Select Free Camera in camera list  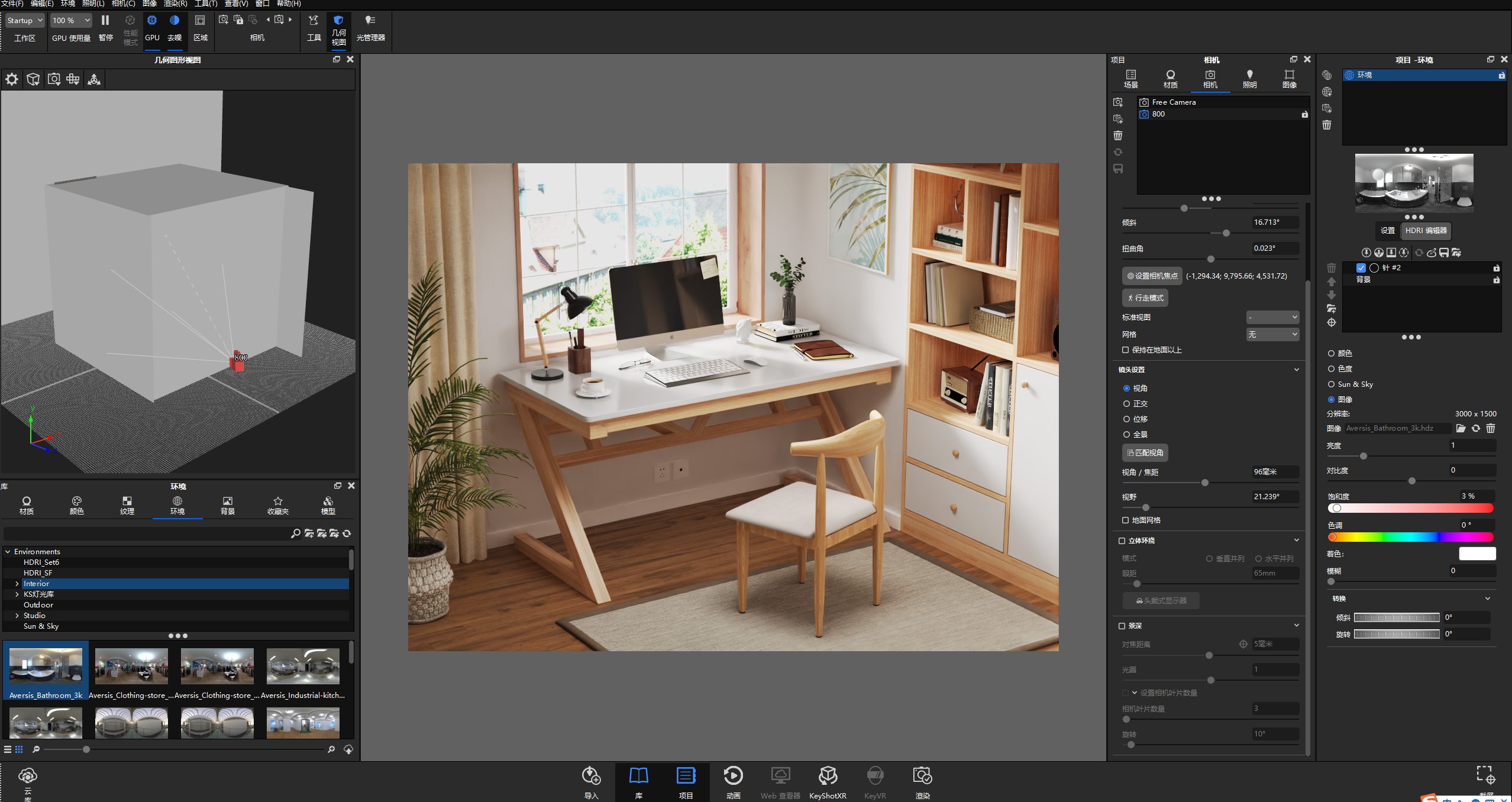click(x=1222, y=102)
